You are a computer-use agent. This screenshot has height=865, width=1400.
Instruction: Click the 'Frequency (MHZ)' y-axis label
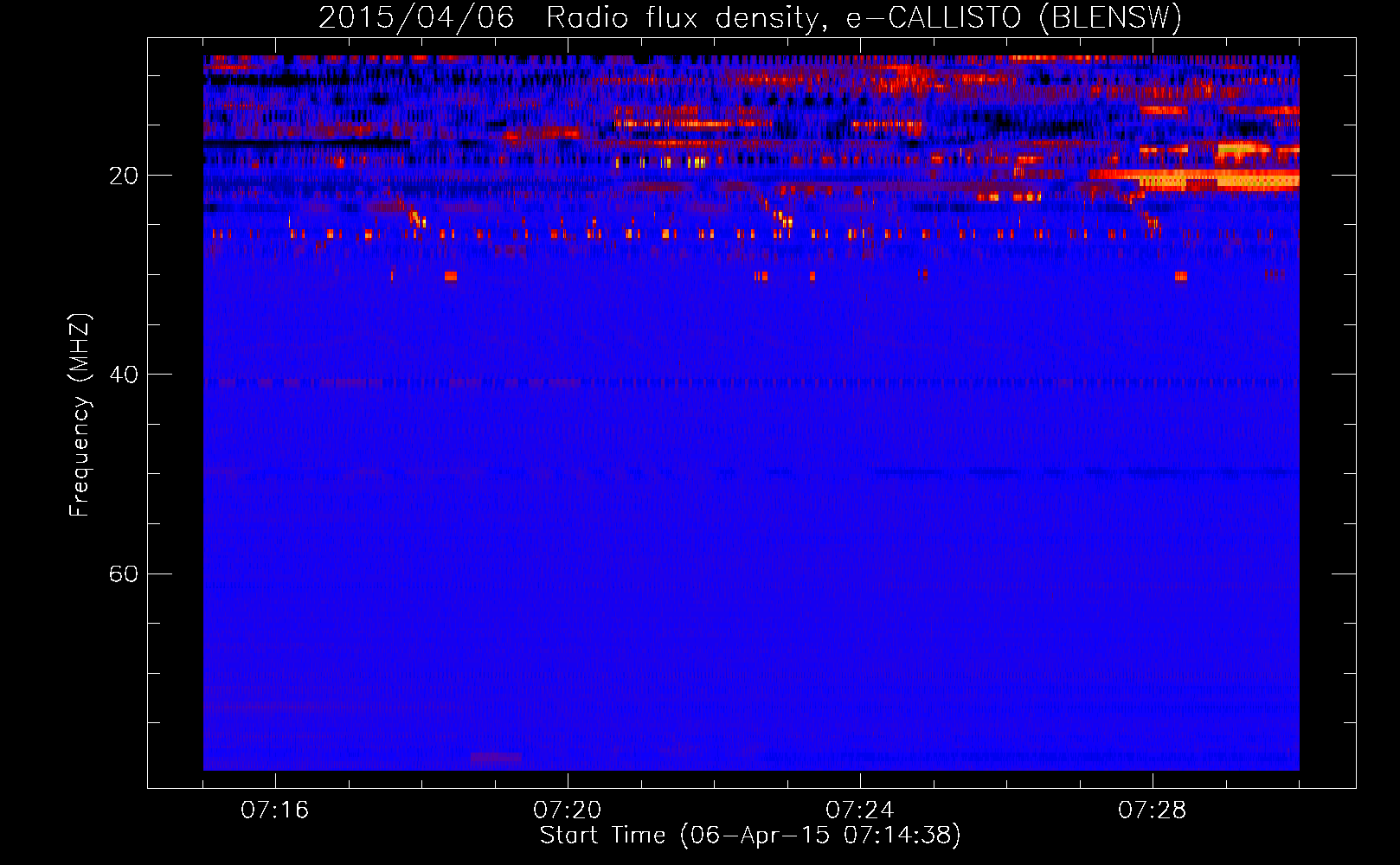tap(79, 415)
